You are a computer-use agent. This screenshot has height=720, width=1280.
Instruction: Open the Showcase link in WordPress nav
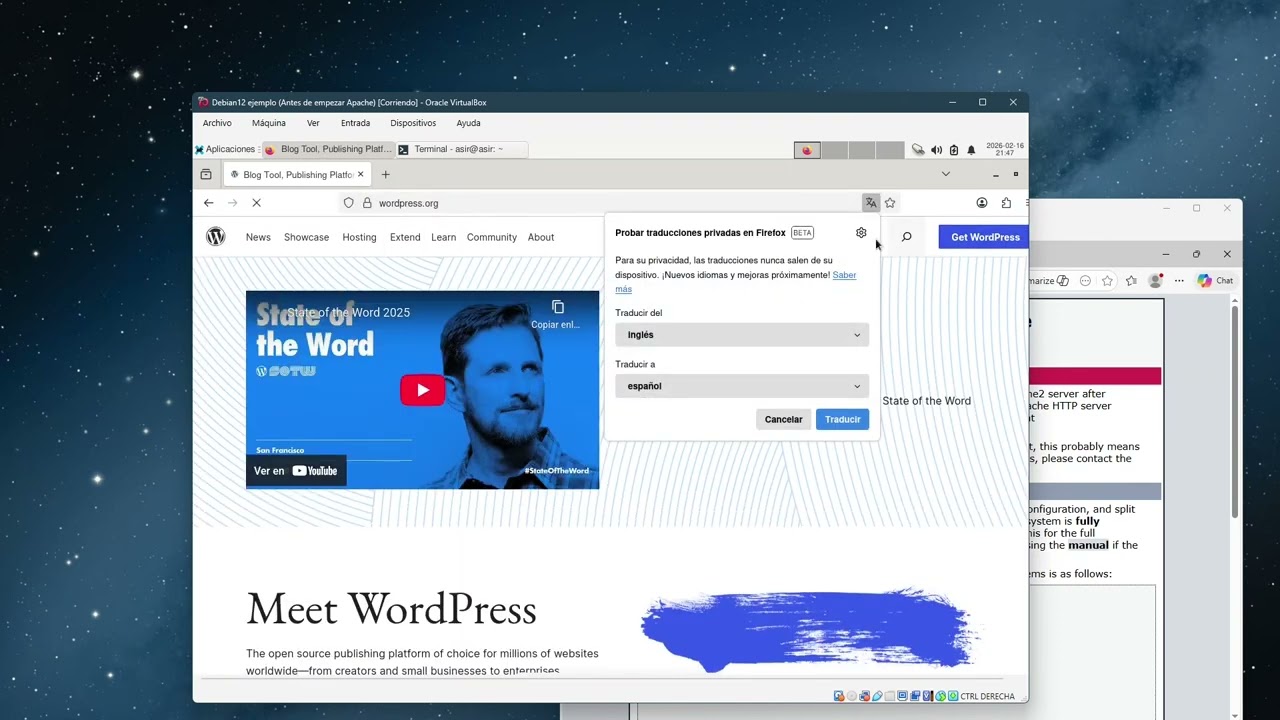tap(306, 237)
